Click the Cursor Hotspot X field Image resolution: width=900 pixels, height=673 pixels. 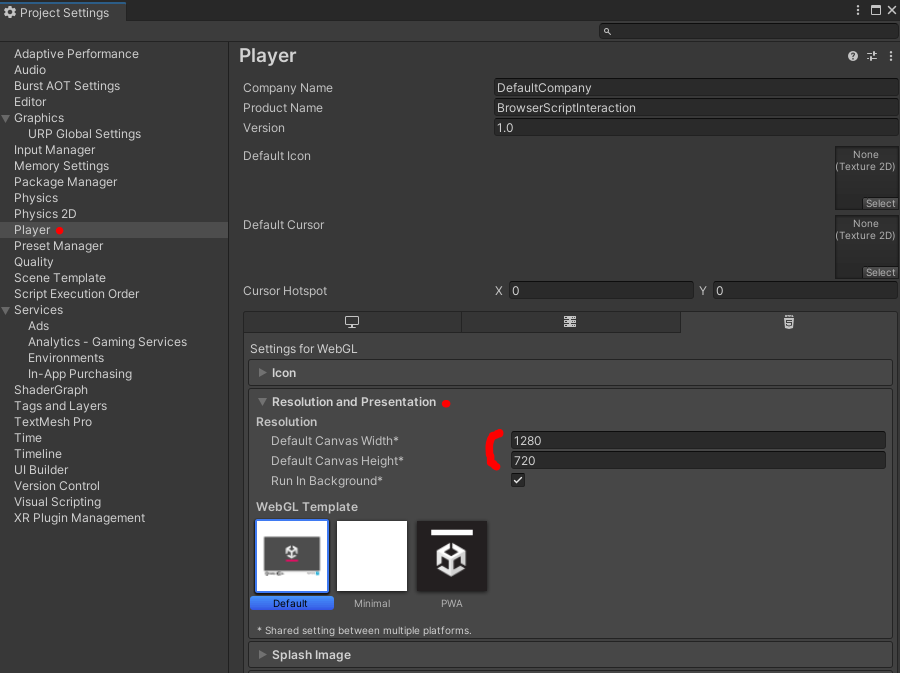[x=601, y=291]
